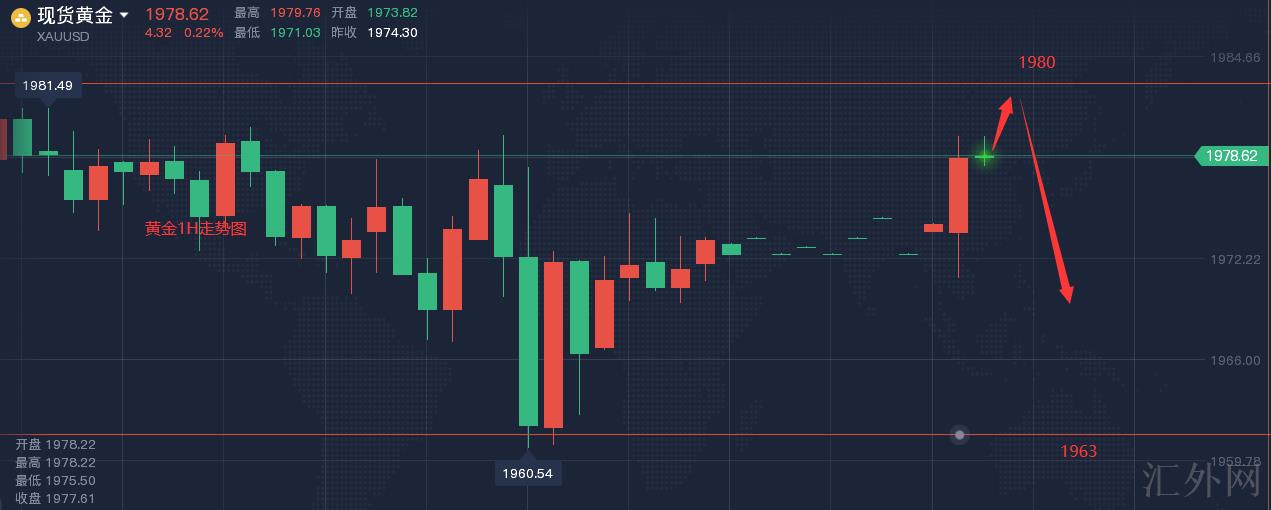
Task: Click the 最高 1979.76 value
Action: [x=295, y=13]
